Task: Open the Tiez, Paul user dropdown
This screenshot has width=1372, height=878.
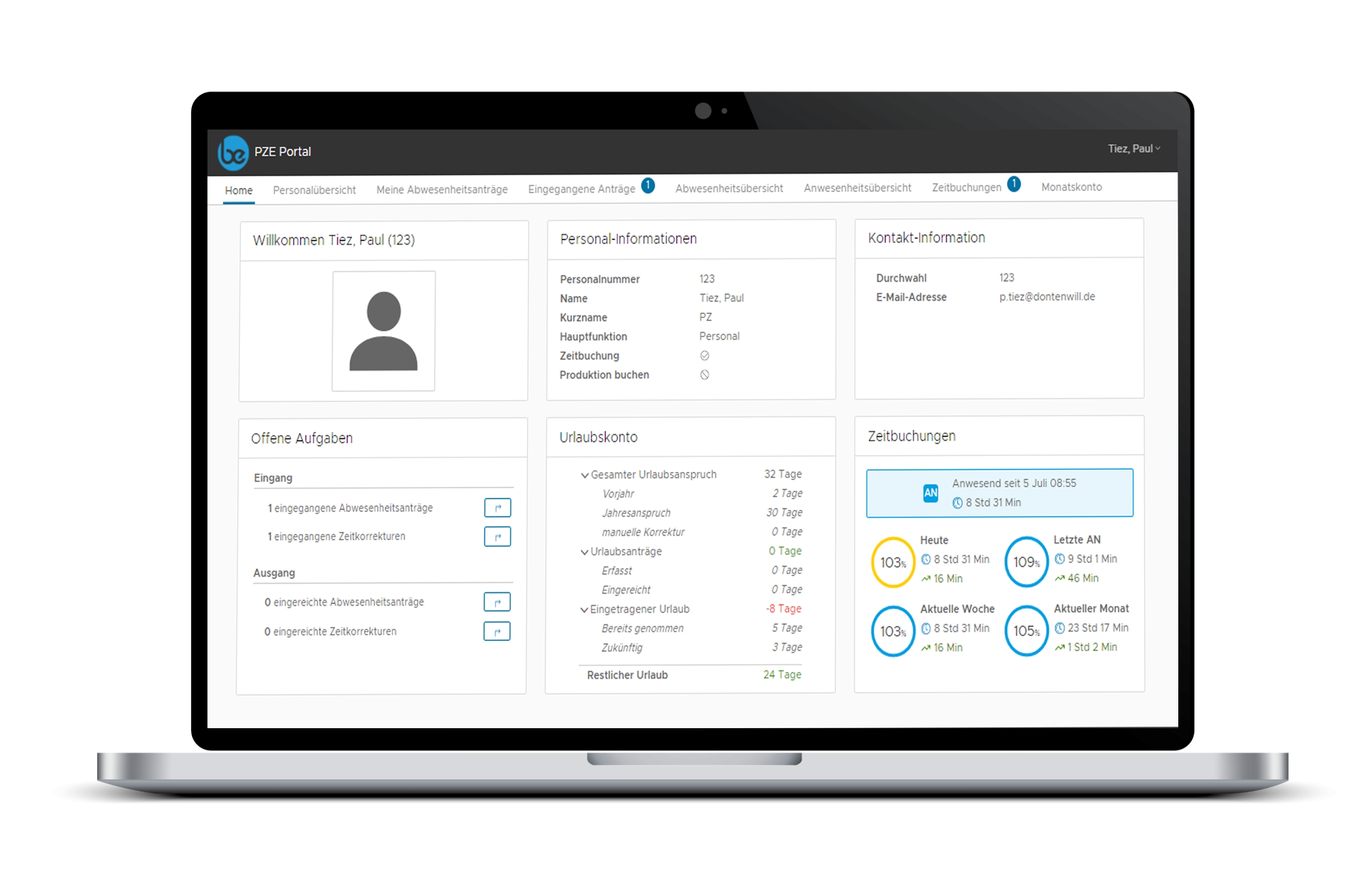Action: coord(1134,149)
